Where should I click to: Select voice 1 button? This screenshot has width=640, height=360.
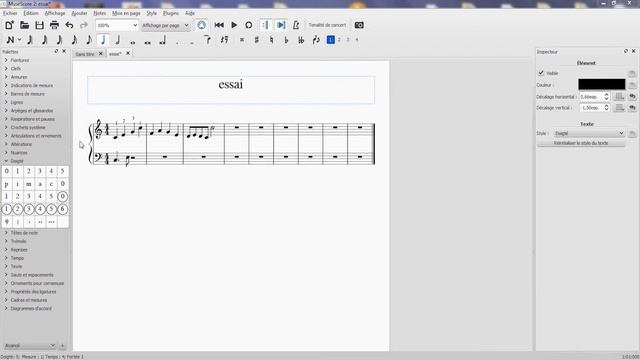[x=331, y=40]
